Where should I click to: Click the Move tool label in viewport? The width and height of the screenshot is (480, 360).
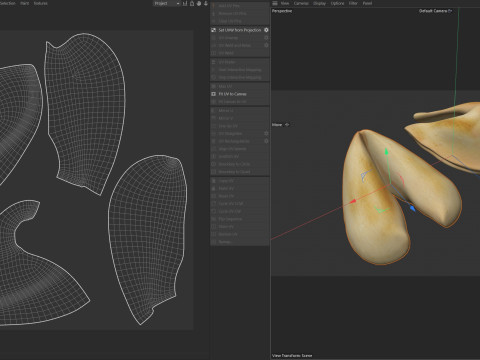(x=277, y=125)
